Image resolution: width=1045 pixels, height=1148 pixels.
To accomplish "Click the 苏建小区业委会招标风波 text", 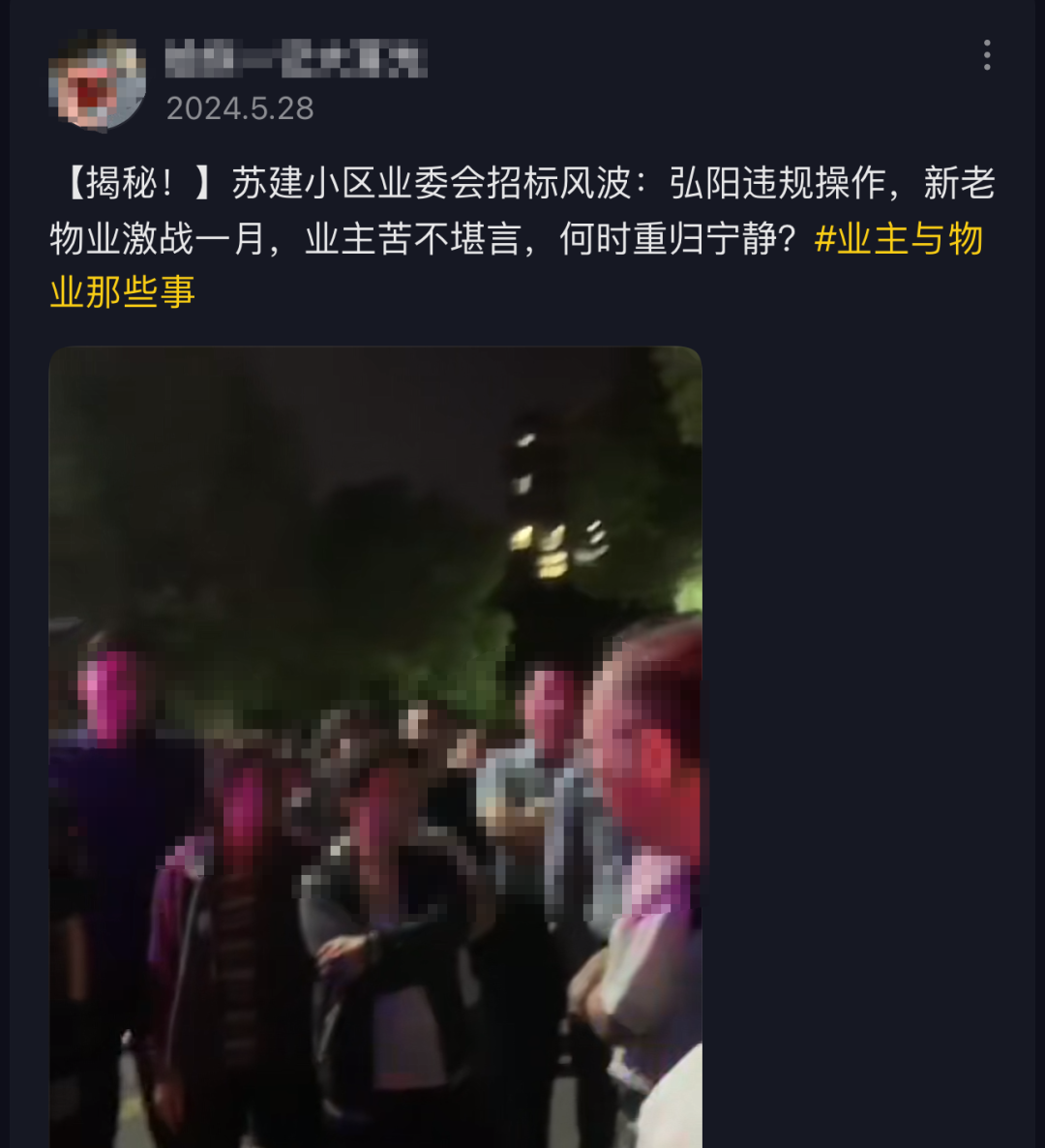I will [431, 183].
